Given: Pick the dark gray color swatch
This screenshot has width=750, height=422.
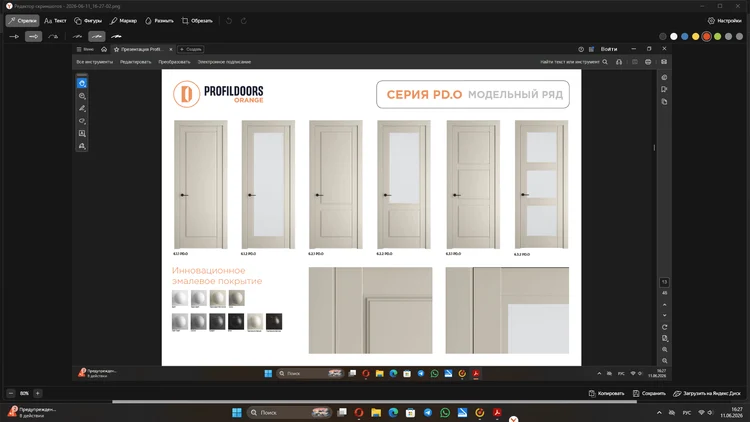Looking at the screenshot, I should (662, 36).
